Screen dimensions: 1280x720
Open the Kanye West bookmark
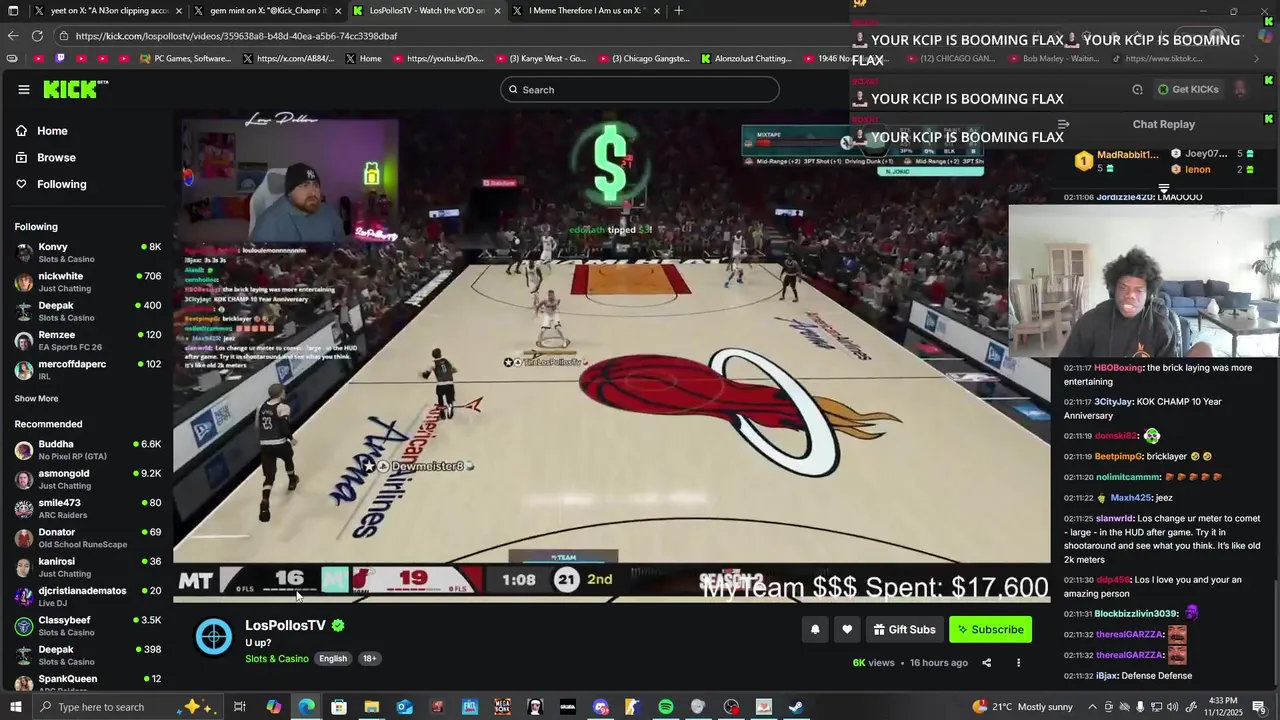(540, 59)
